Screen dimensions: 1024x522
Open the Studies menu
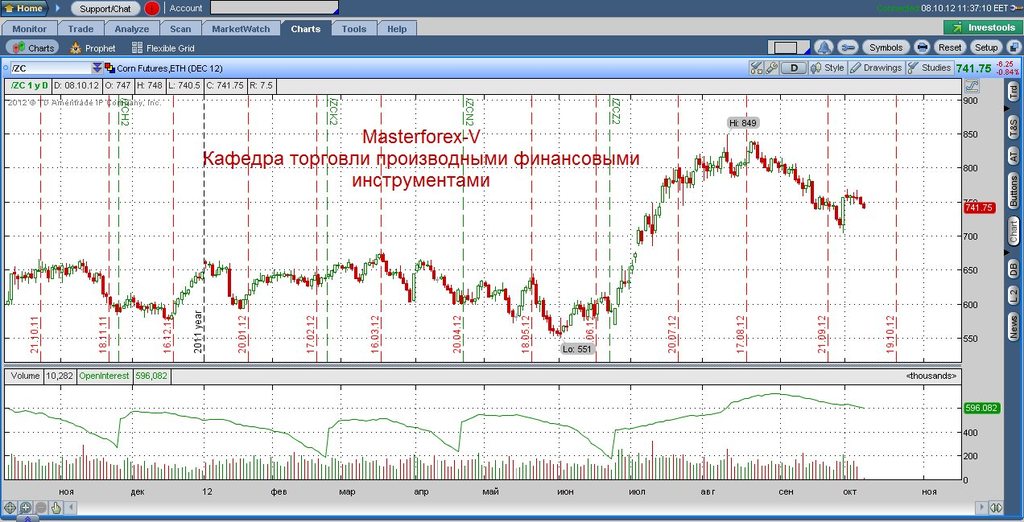coord(929,68)
